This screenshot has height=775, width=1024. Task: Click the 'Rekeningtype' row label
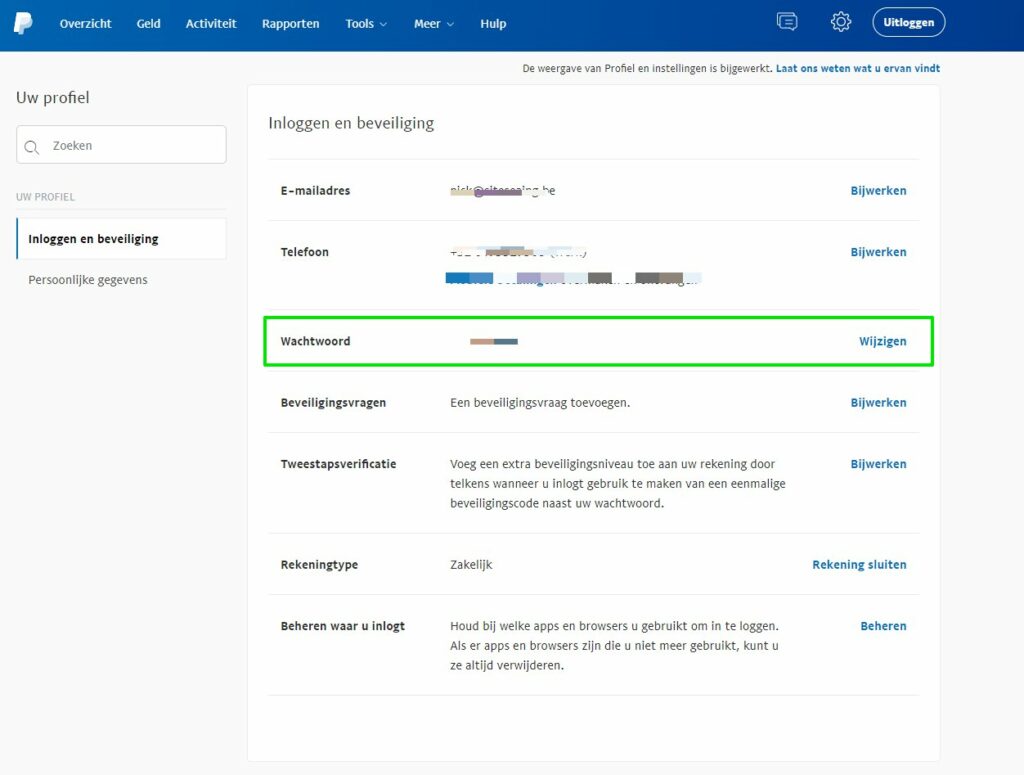click(x=319, y=565)
